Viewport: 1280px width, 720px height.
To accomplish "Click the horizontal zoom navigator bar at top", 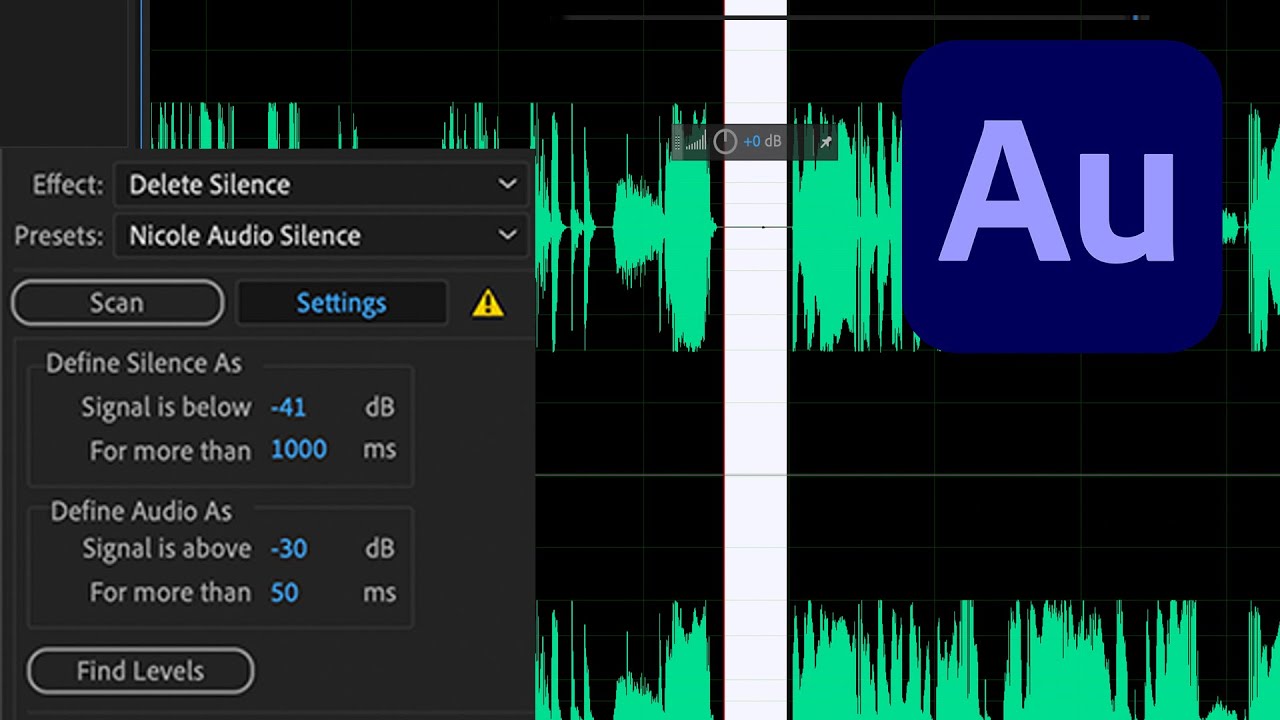I will coord(856,17).
